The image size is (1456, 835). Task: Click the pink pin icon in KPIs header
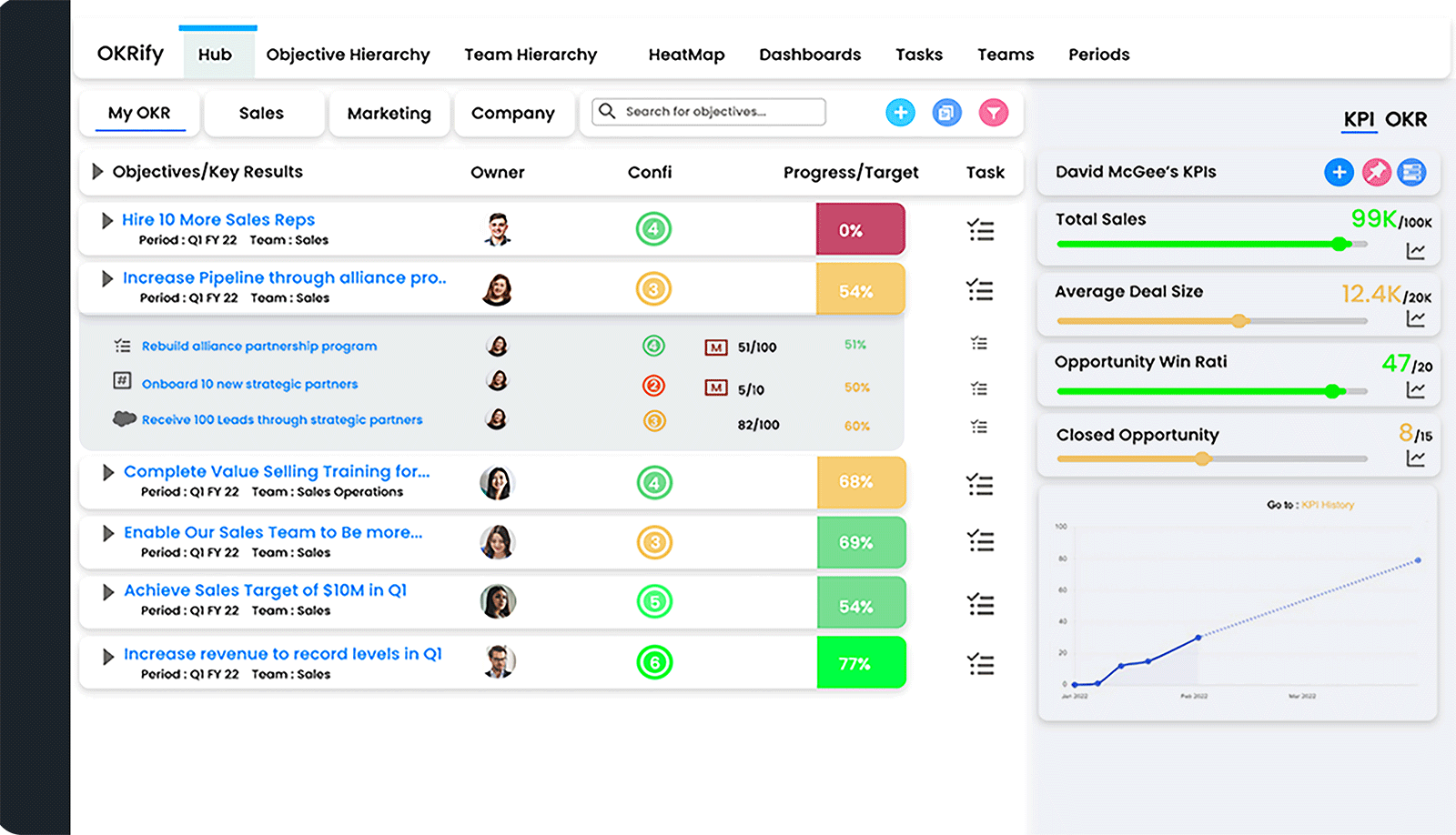click(1376, 172)
